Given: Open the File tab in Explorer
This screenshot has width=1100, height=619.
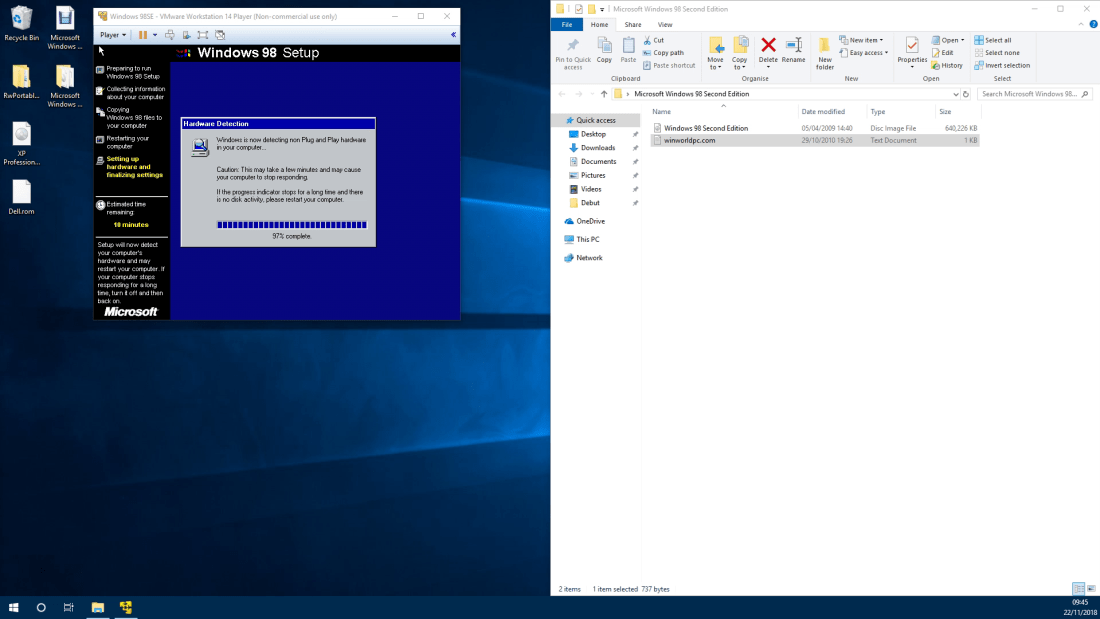Looking at the screenshot, I should 567,25.
